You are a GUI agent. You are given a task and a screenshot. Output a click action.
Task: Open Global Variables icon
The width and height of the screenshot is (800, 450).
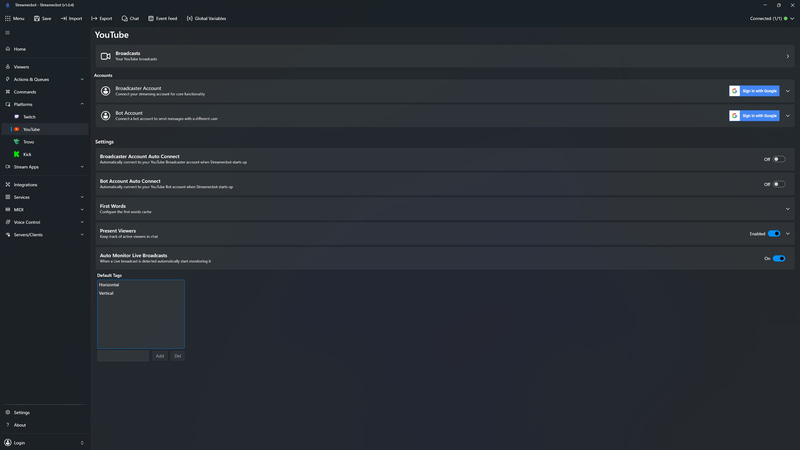[x=190, y=18]
